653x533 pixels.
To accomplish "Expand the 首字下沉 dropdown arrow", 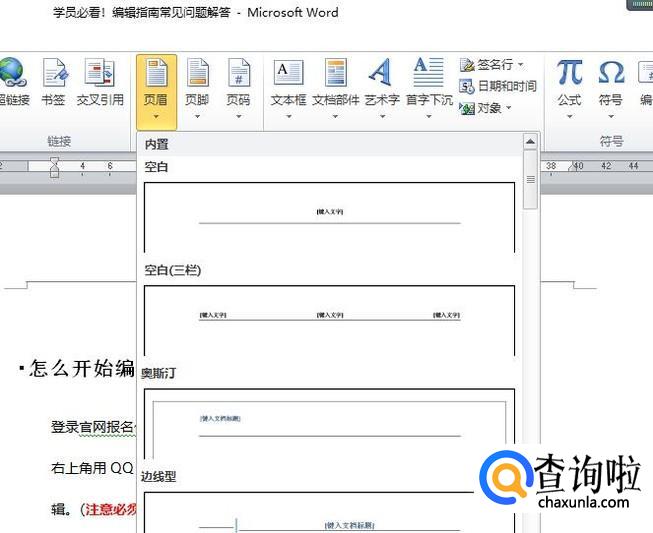I will 429,117.
